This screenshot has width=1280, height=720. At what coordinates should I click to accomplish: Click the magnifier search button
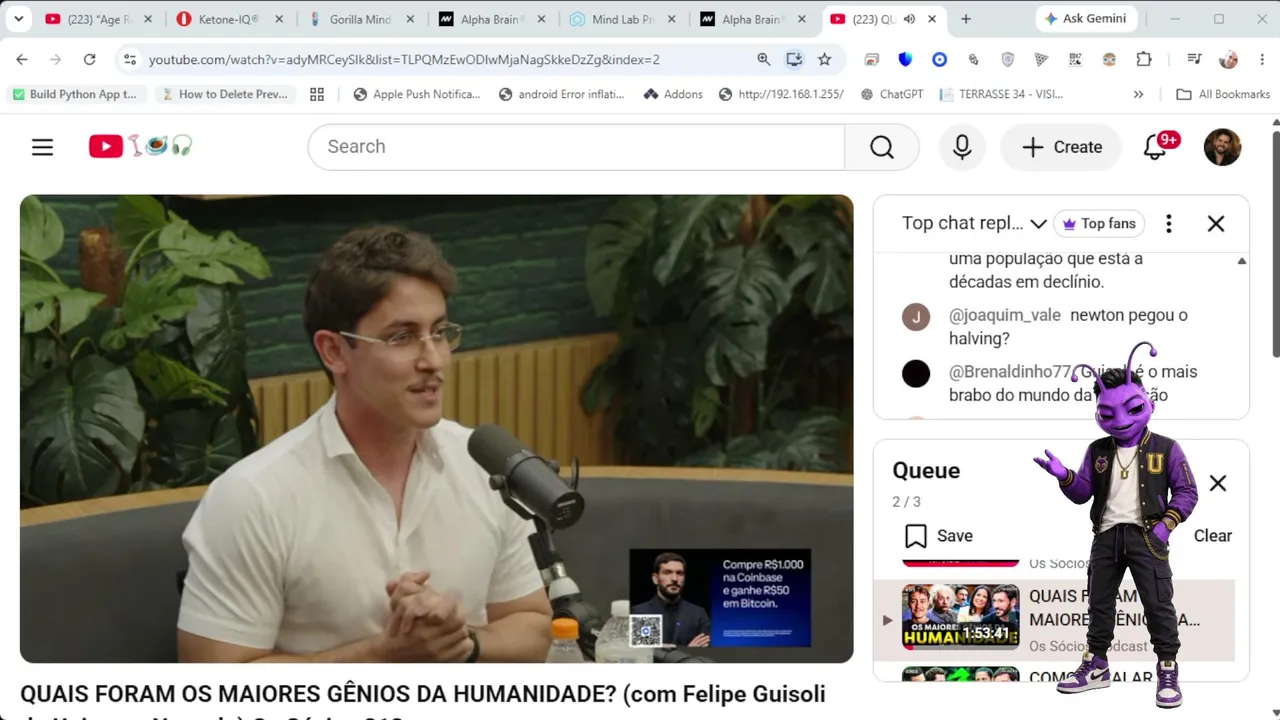pos(881,147)
